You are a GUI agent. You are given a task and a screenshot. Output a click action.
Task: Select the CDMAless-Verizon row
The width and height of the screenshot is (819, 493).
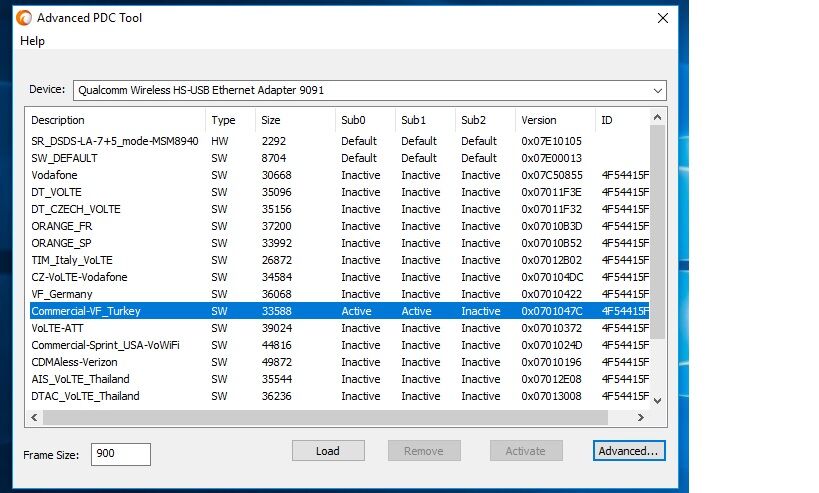pos(339,362)
